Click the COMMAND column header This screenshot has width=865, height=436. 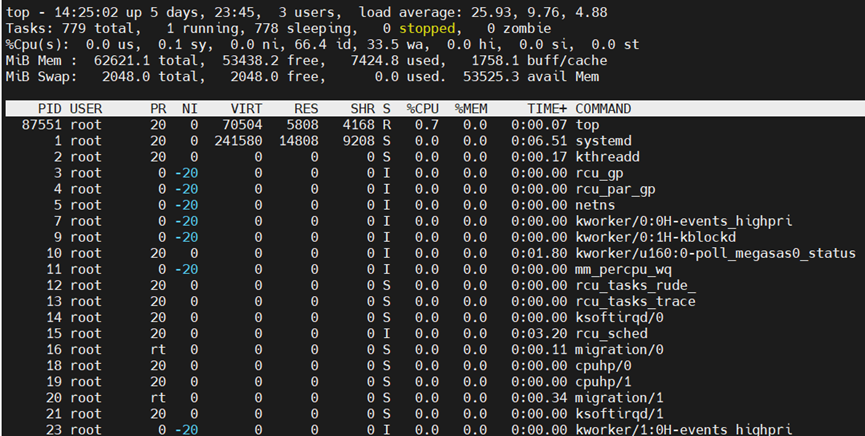(603, 109)
